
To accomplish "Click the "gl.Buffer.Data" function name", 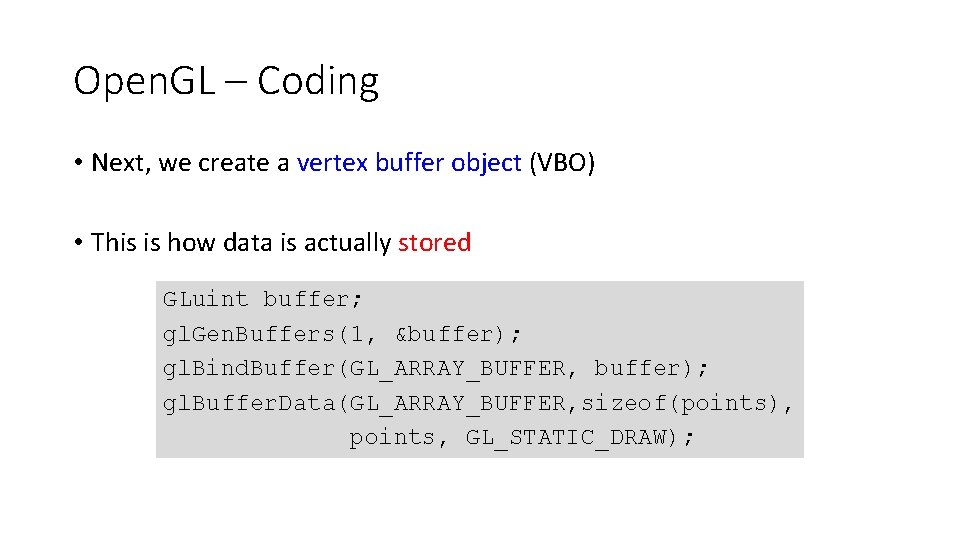I will (x=251, y=403).
